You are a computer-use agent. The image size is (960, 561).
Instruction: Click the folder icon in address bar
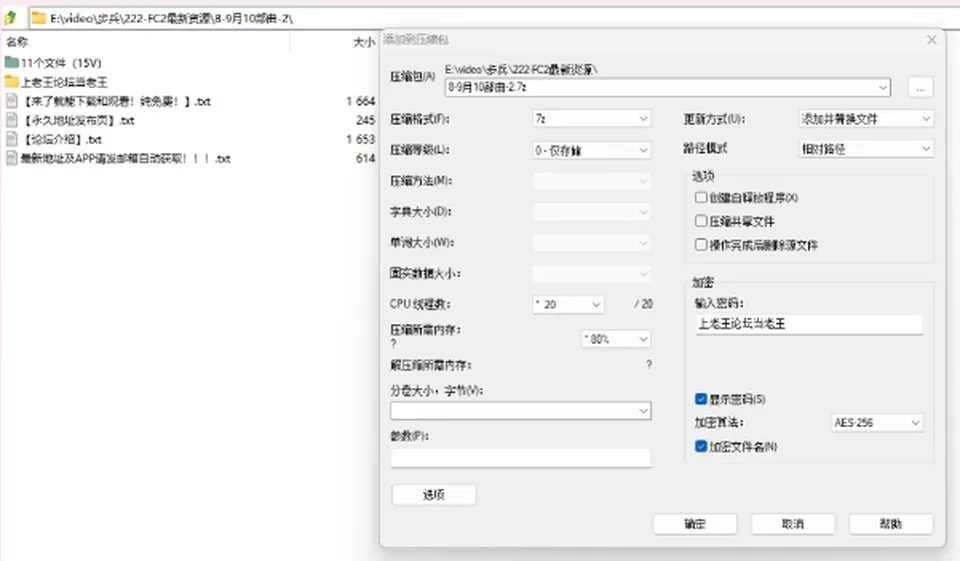click(39, 18)
